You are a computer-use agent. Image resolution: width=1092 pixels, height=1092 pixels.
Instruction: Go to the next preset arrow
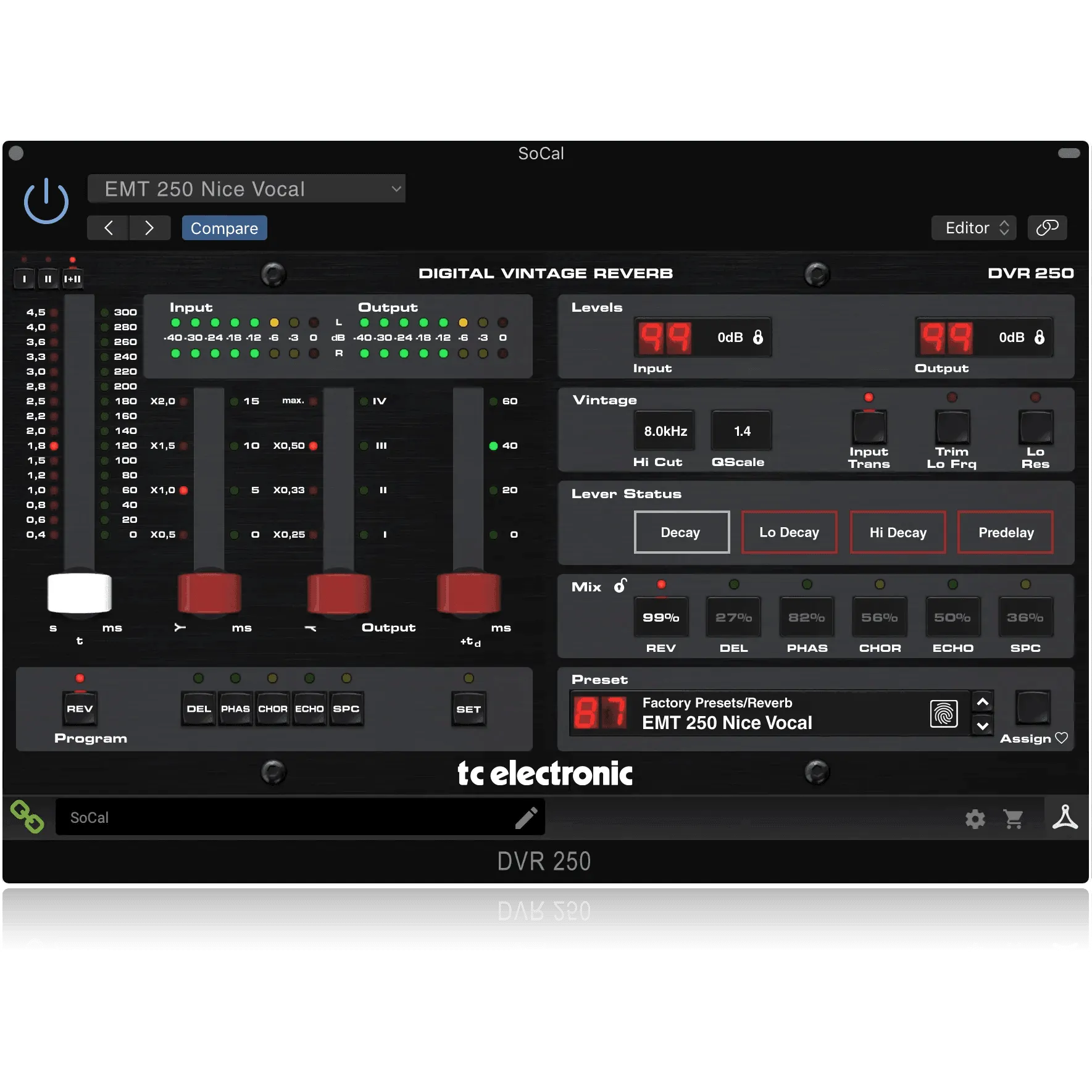coord(149,228)
